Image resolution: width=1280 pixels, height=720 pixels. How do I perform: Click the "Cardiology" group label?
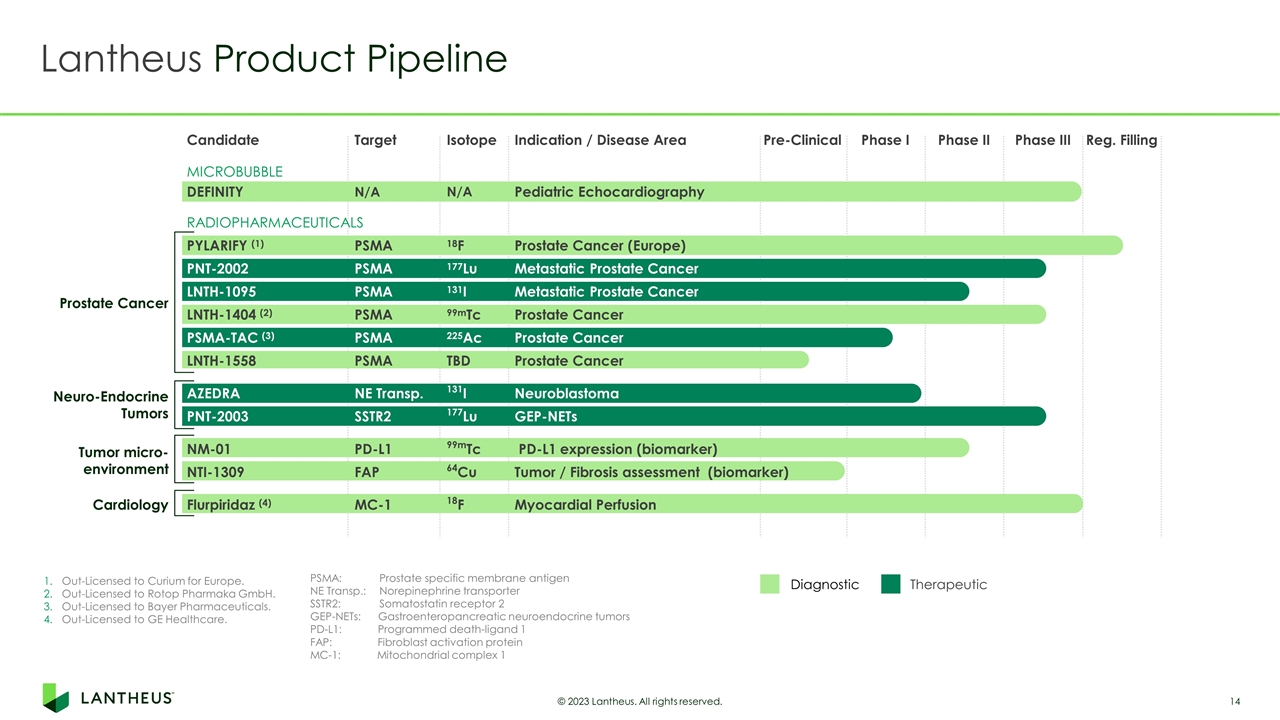(x=130, y=505)
